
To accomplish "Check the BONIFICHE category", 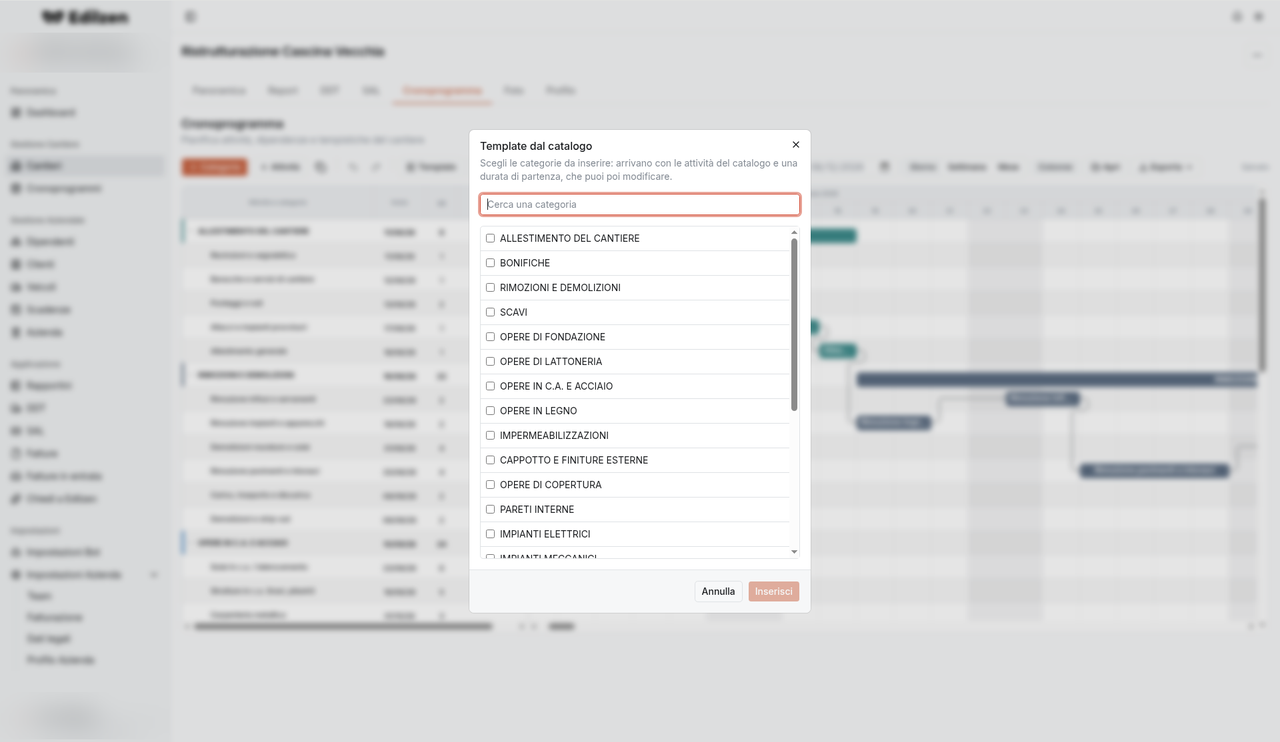I will (x=490, y=263).
